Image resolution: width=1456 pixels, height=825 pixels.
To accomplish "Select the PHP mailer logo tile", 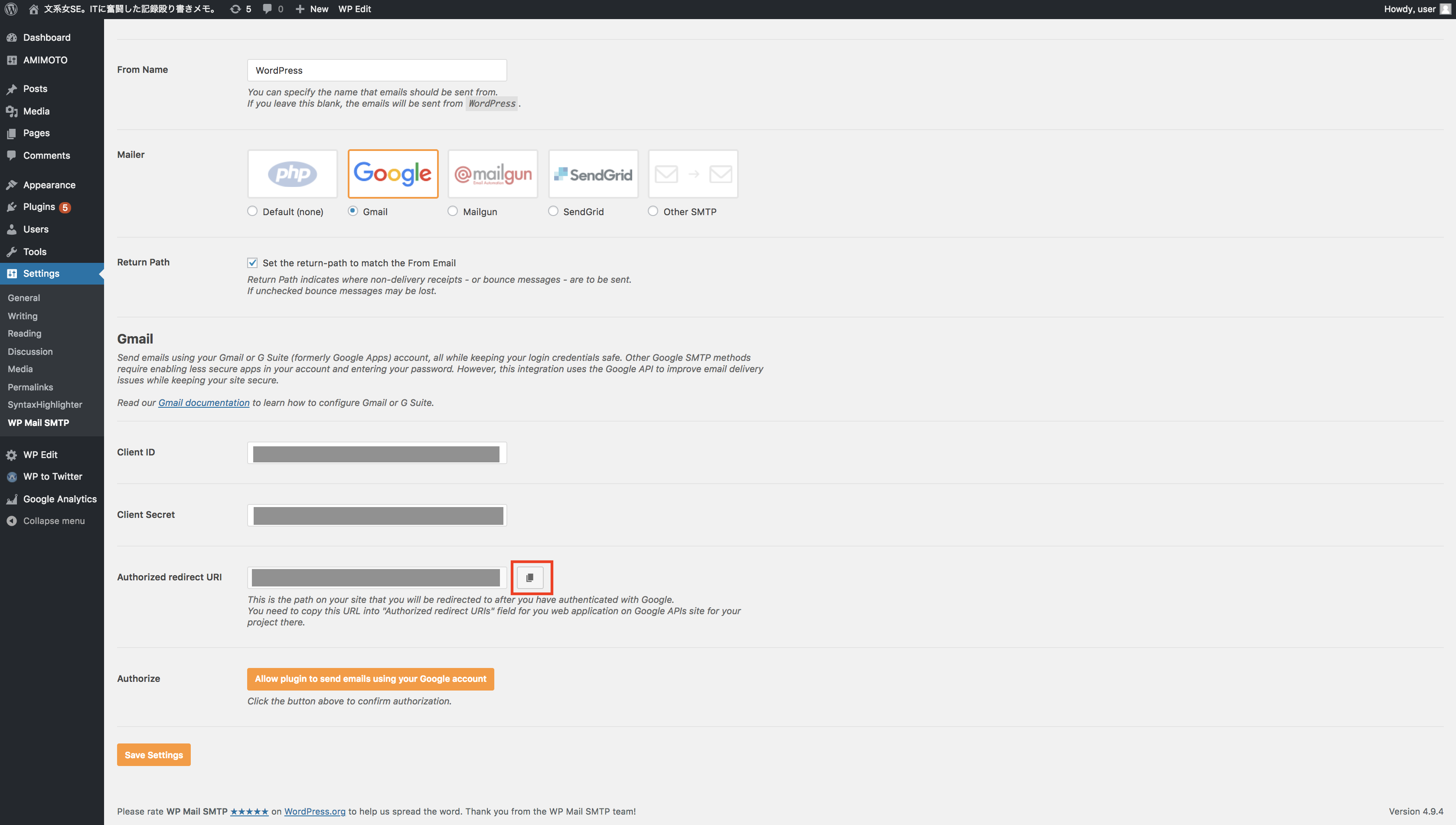I will pyautogui.click(x=292, y=174).
